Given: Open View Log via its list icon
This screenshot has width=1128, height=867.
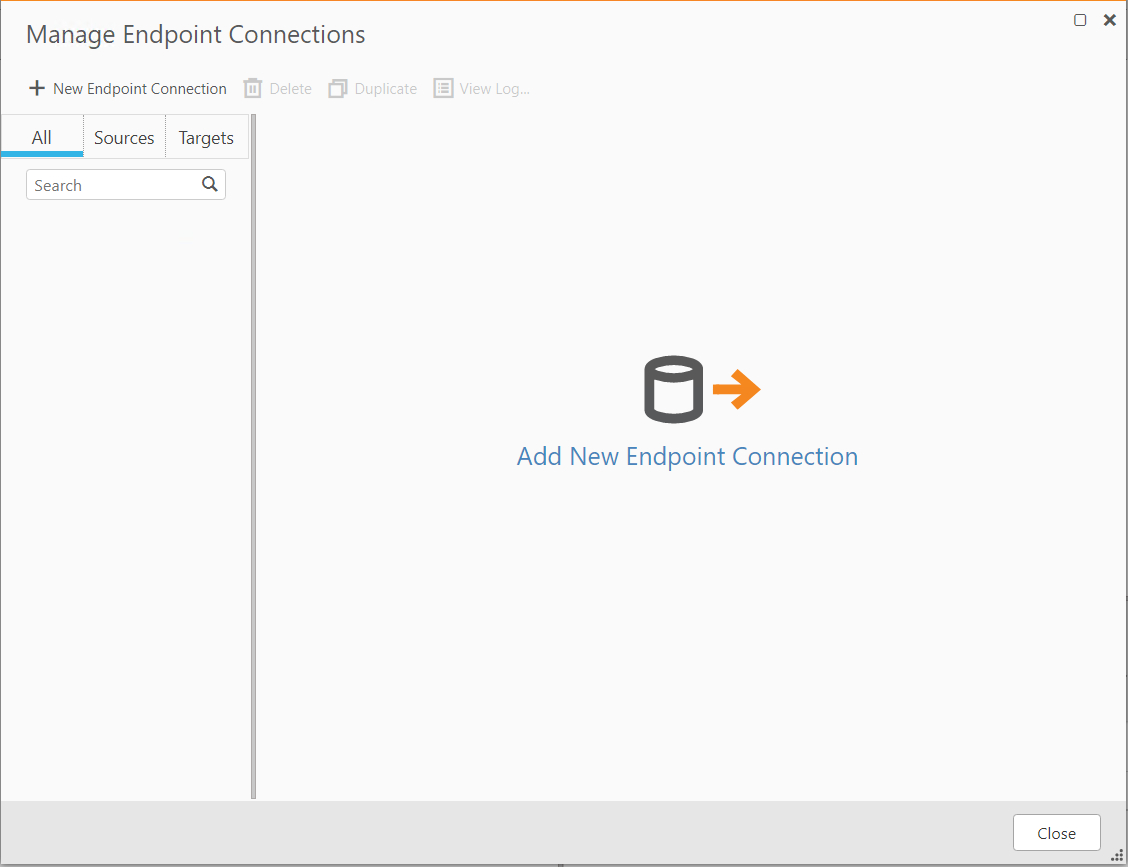Looking at the screenshot, I should tap(442, 88).
